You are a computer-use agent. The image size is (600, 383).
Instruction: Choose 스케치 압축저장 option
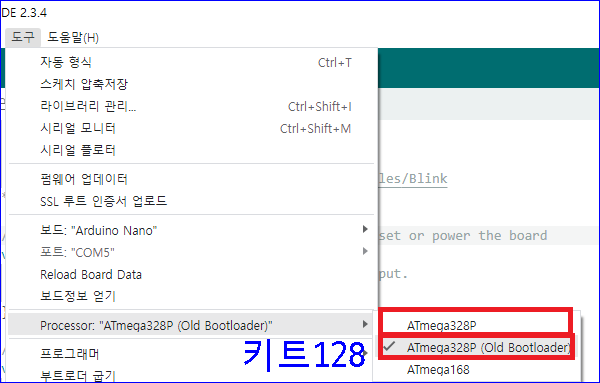point(191,84)
